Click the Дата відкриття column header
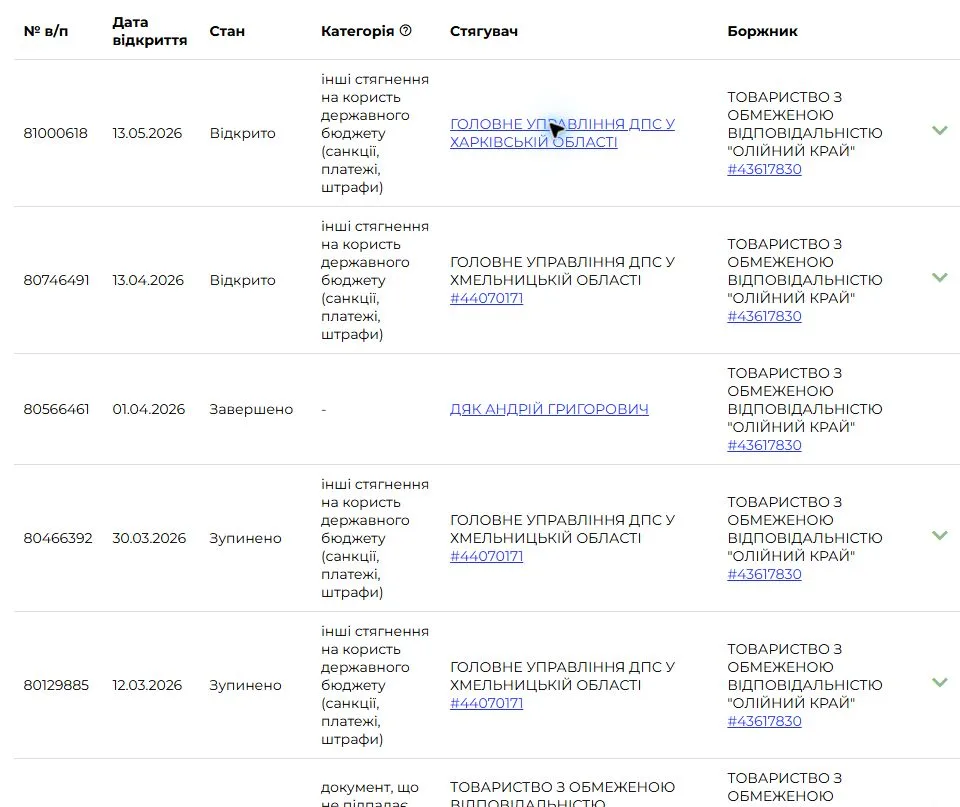The height and width of the screenshot is (807, 960). (149, 31)
